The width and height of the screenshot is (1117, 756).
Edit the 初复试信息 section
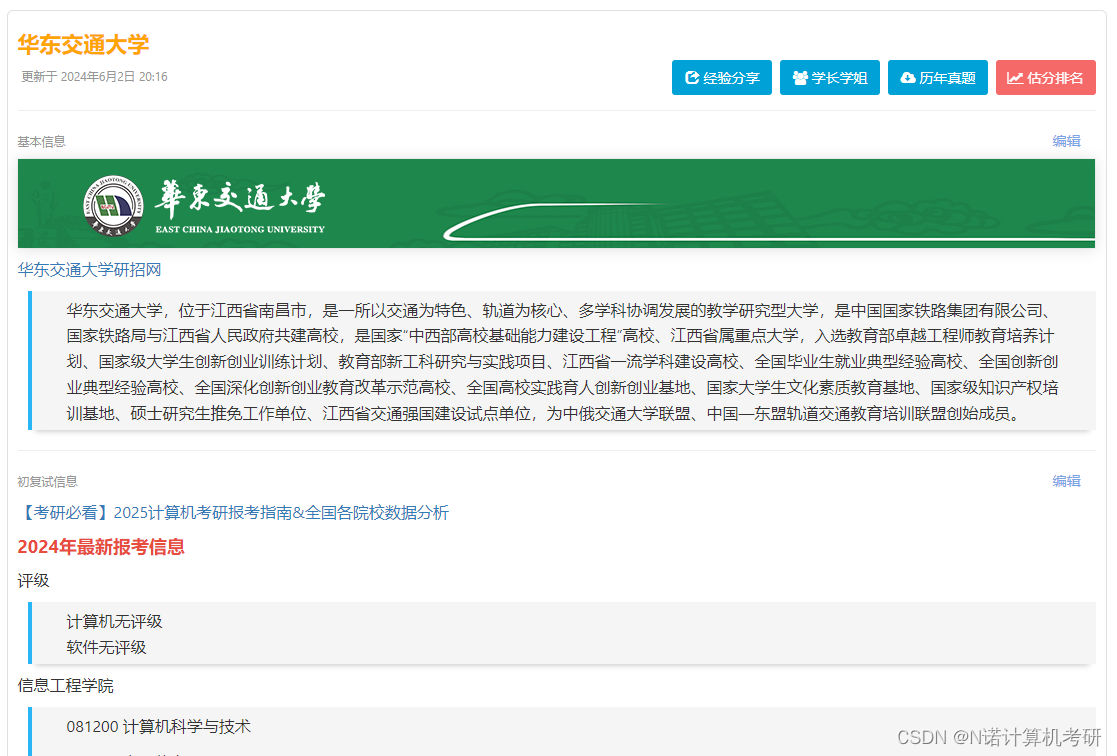click(1066, 481)
